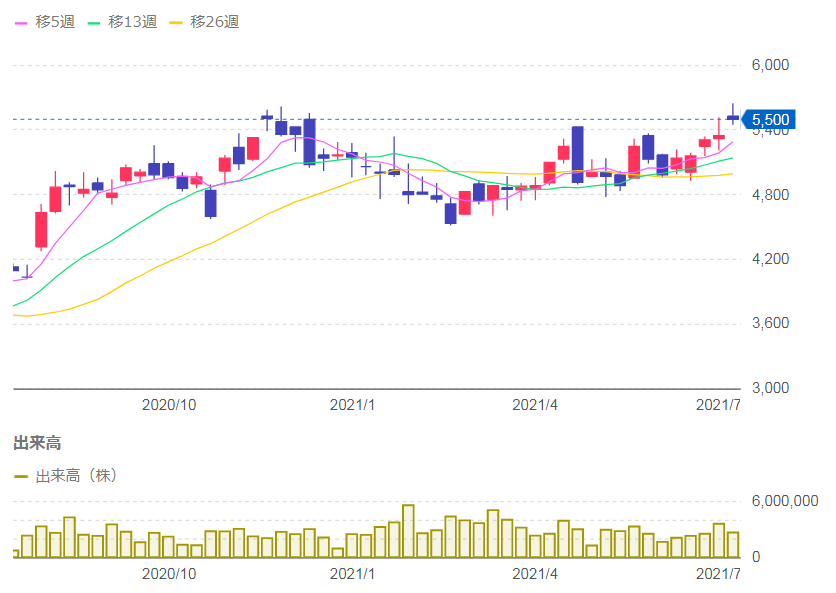The height and width of the screenshot is (593, 836).
Task: Click the tallest volume bar after 2021/1
Action: (x=408, y=531)
